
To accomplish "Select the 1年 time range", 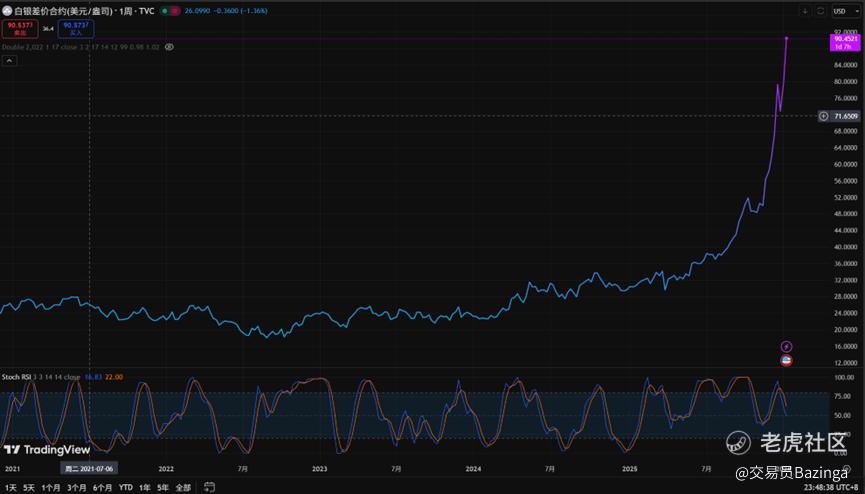I will click(x=145, y=487).
